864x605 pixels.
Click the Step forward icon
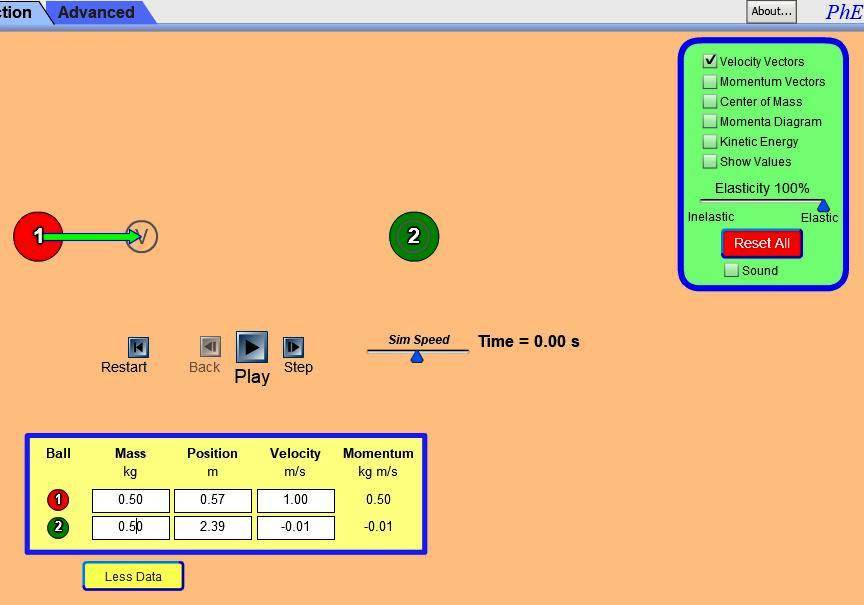[x=293, y=347]
